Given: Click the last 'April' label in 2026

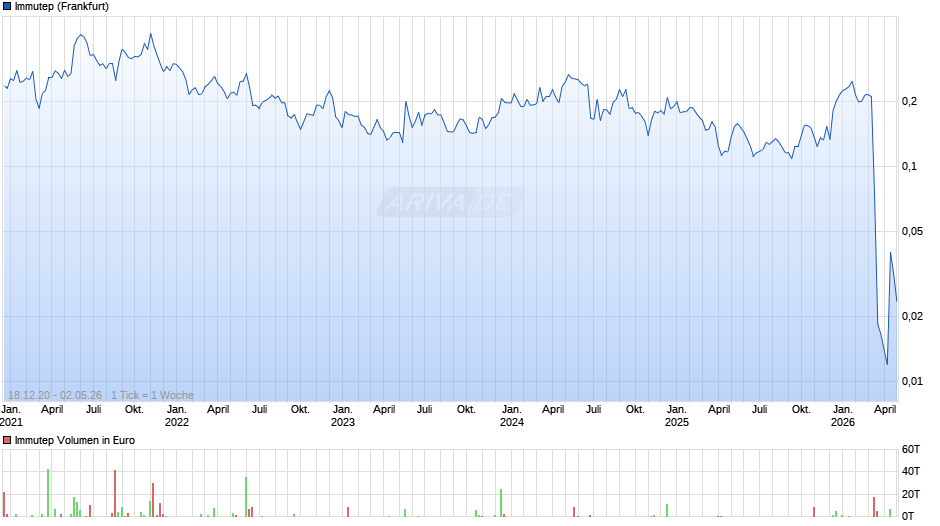Looking at the screenshot, I should coord(885,410).
